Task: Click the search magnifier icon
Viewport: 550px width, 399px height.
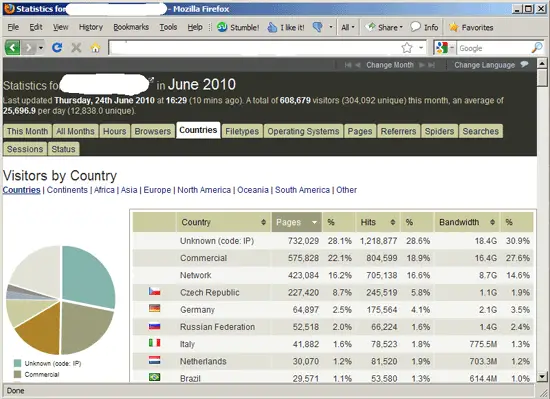Action: (x=537, y=47)
